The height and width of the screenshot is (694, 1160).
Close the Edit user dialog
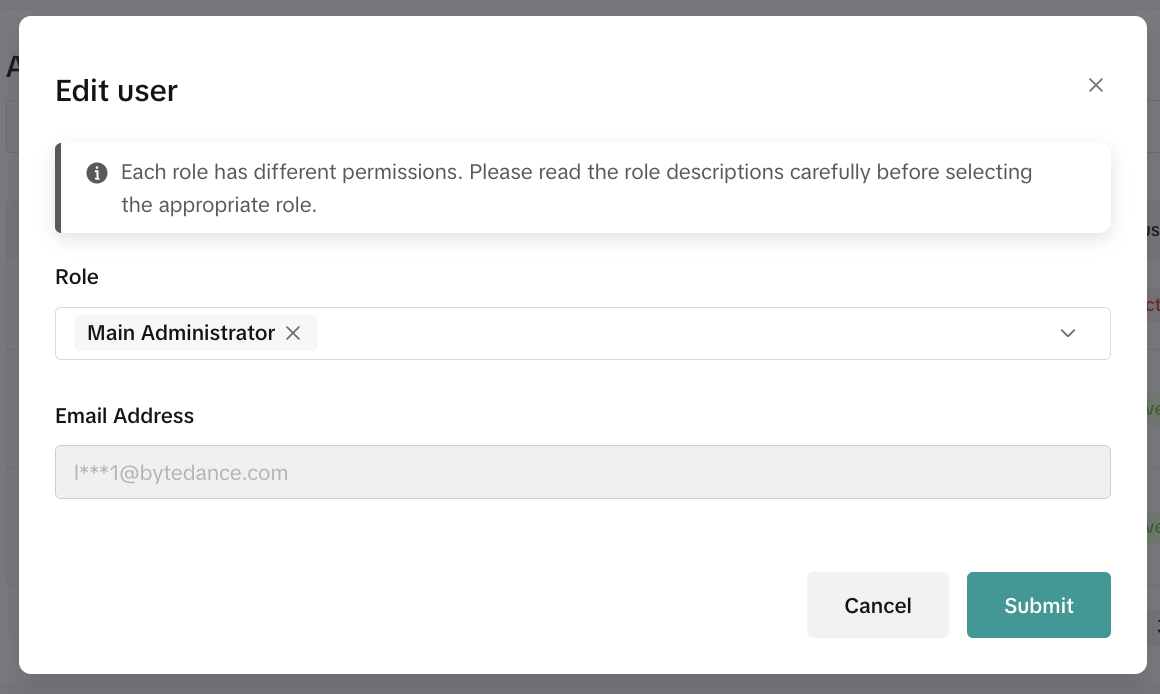point(1096,85)
